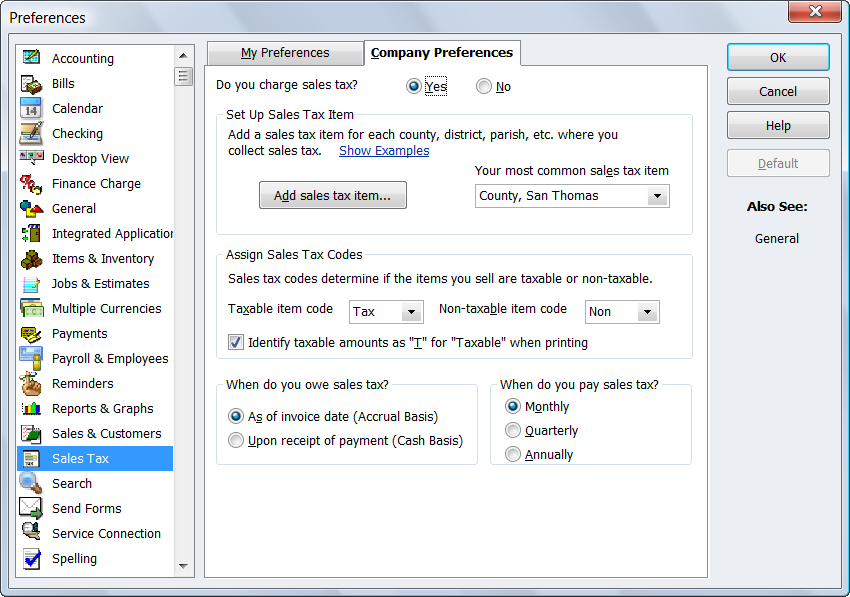Uncheck Identify taxable amounts as T checkbox
Screen dimensions: 850x597
(236, 342)
